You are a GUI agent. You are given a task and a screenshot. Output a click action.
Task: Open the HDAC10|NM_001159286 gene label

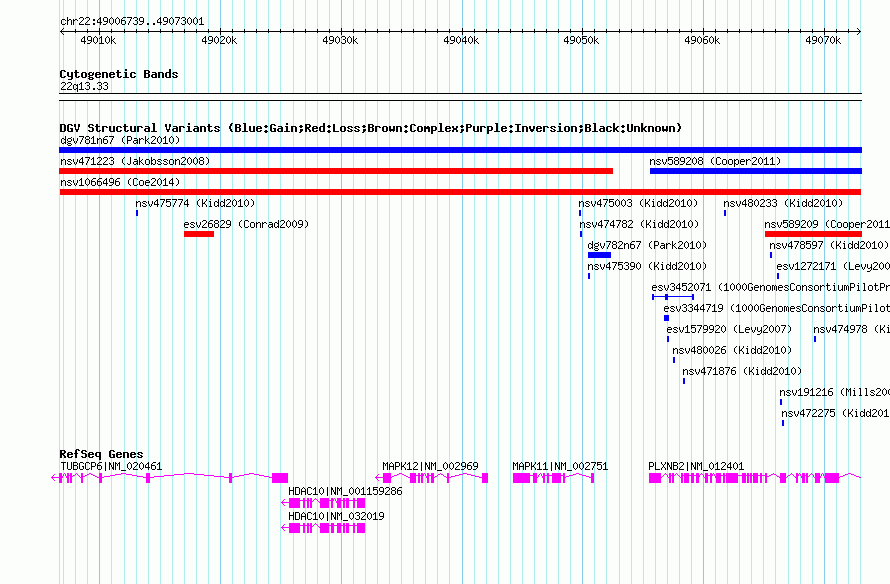pos(345,491)
